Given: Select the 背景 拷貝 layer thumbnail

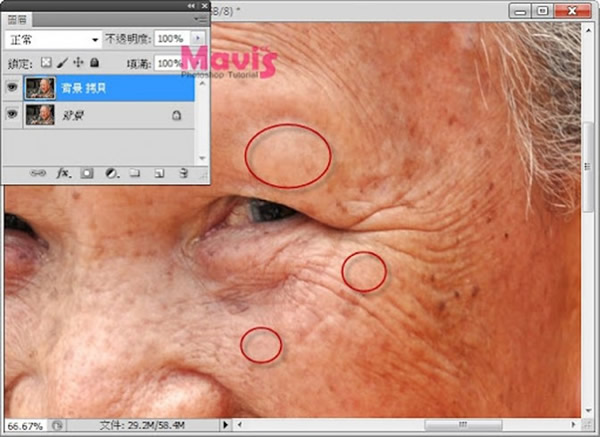Looking at the screenshot, I should pos(41,88).
